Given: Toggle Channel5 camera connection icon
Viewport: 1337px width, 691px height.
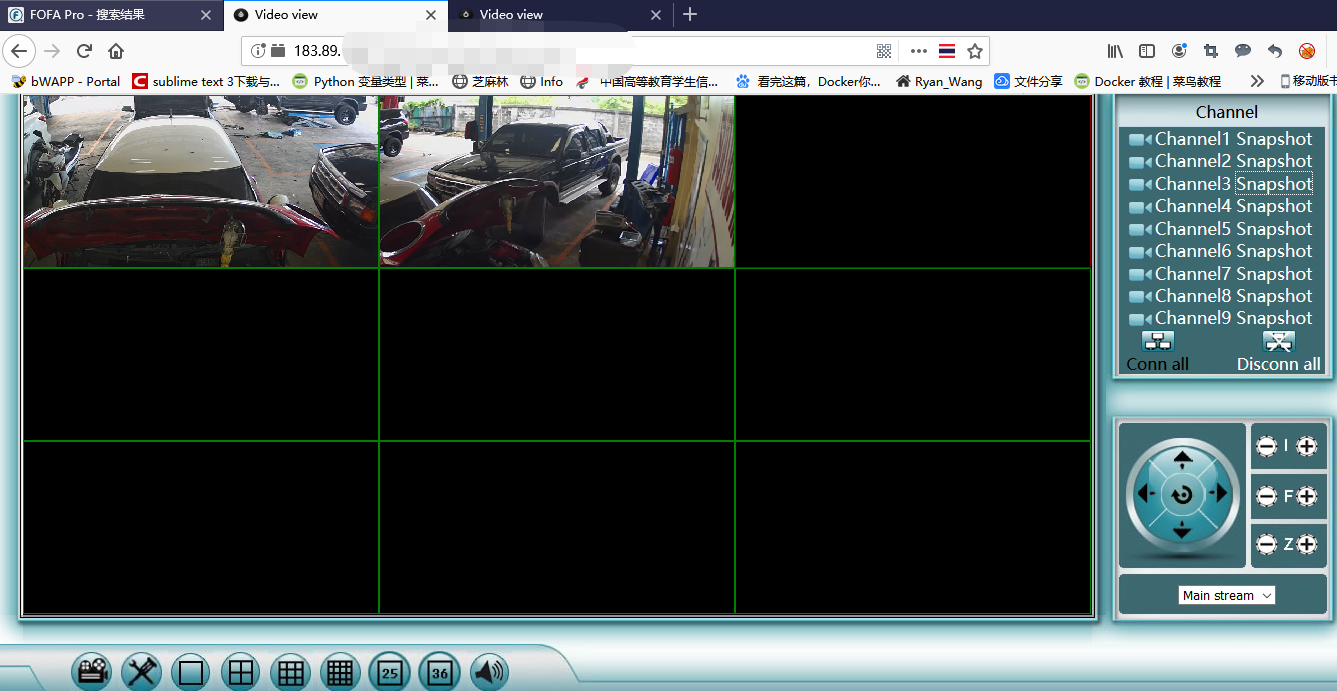Looking at the screenshot, I should coord(1140,230).
